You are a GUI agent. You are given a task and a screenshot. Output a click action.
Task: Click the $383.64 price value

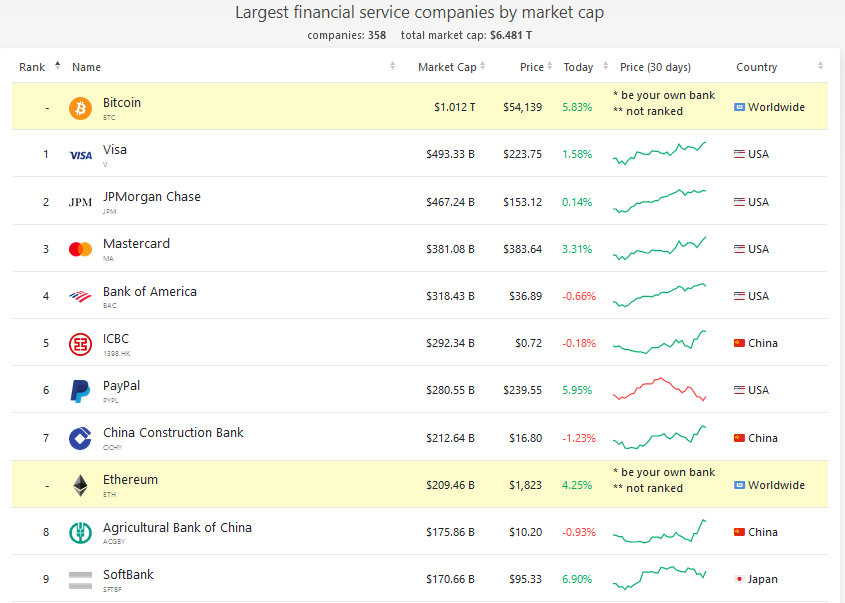click(x=522, y=249)
